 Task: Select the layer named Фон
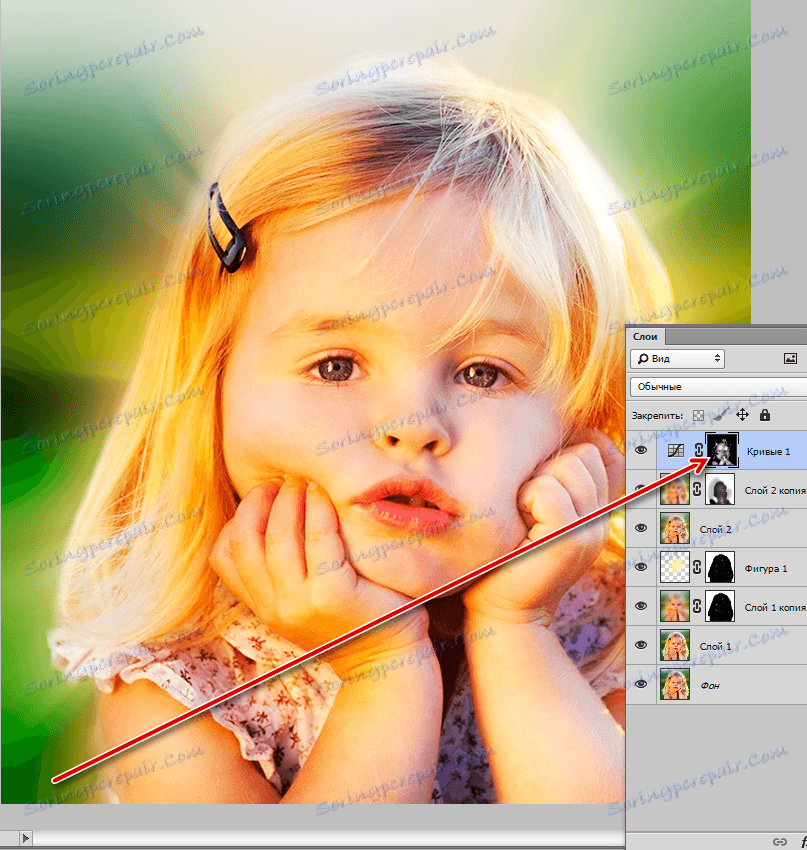[710, 686]
